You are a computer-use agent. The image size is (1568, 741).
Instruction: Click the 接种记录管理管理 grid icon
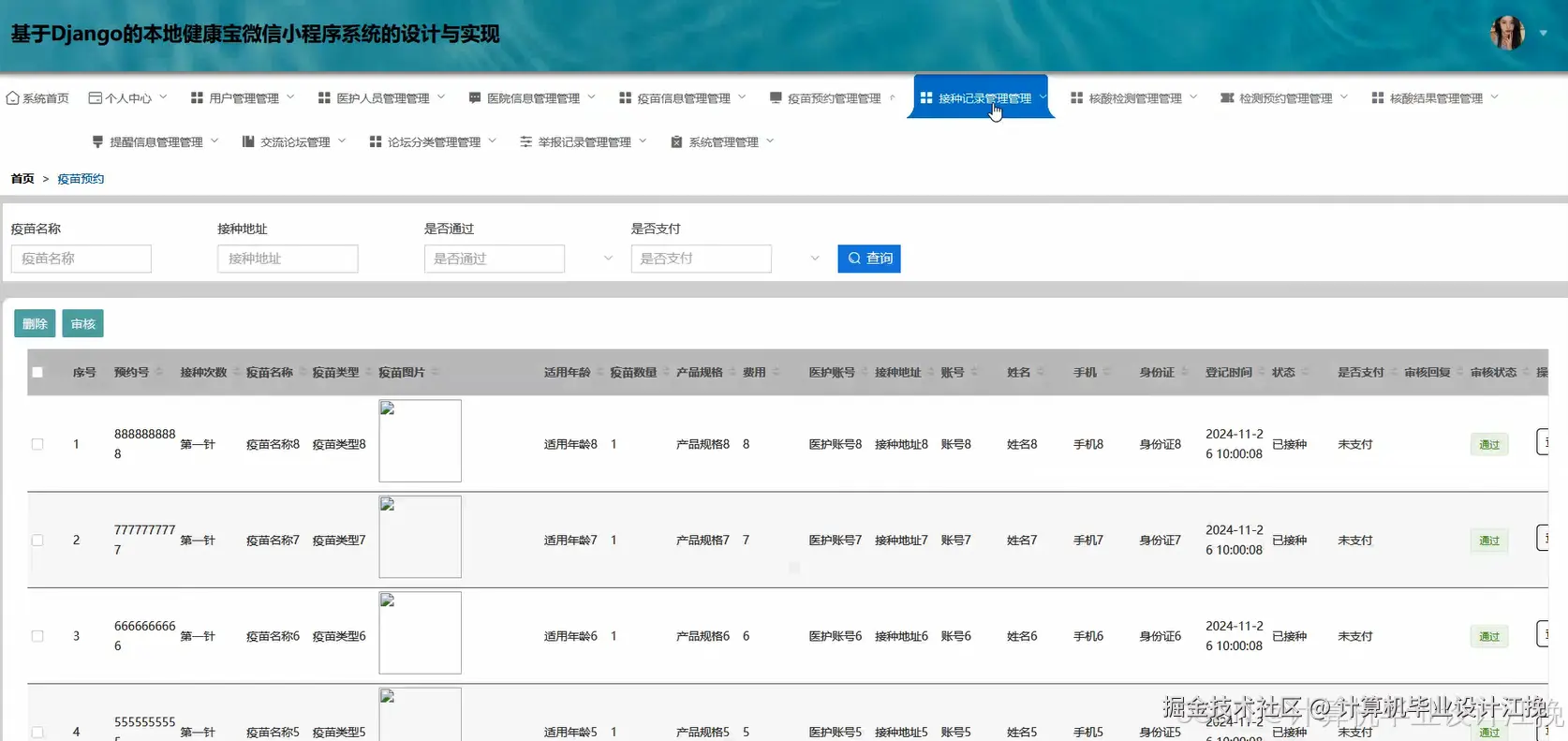(926, 98)
